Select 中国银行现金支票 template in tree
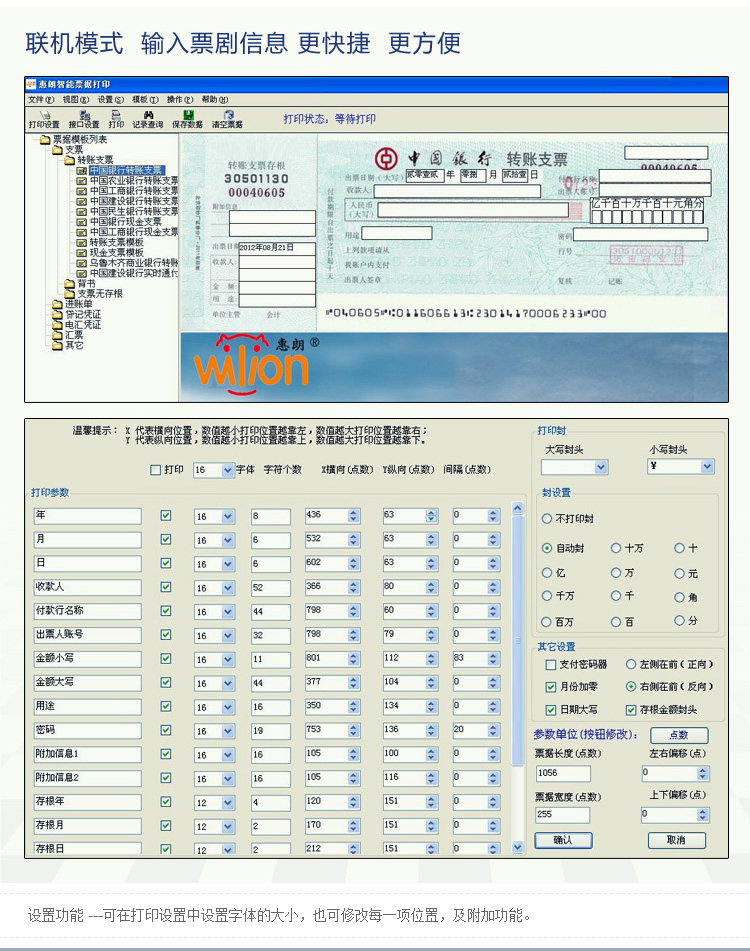The image size is (750, 951). coord(124,222)
